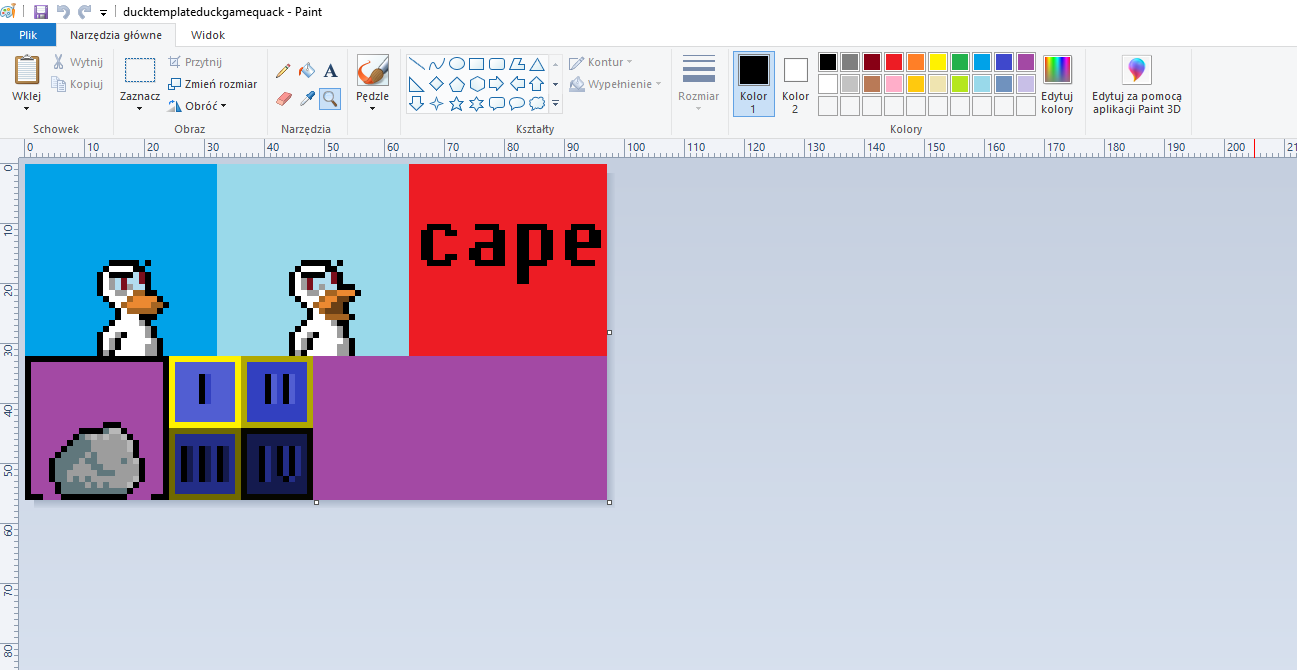Choose the rectangle shape
The width and height of the screenshot is (1297, 670).
(x=477, y=64)
